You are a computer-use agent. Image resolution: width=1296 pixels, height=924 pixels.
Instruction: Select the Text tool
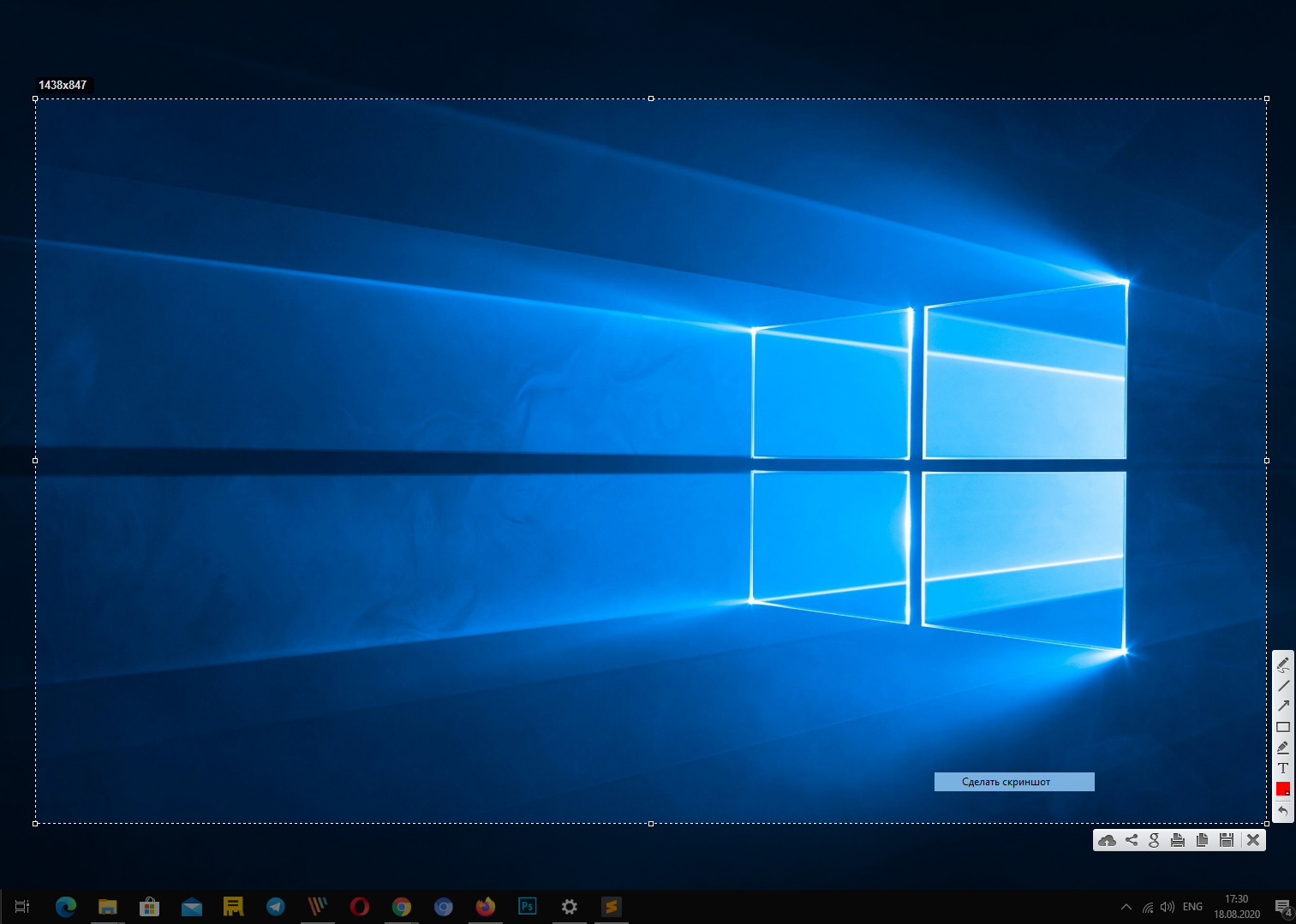(x=1282, y=768)
